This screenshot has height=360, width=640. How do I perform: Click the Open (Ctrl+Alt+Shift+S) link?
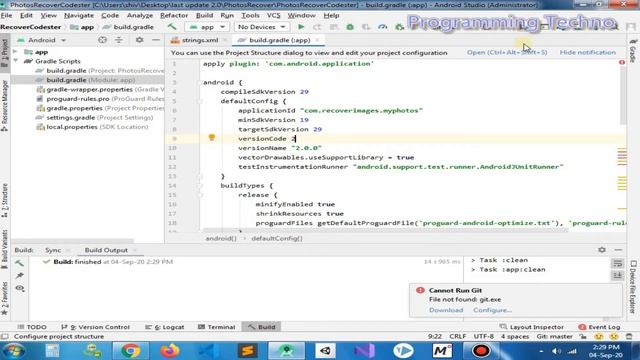tap(507, 52)
